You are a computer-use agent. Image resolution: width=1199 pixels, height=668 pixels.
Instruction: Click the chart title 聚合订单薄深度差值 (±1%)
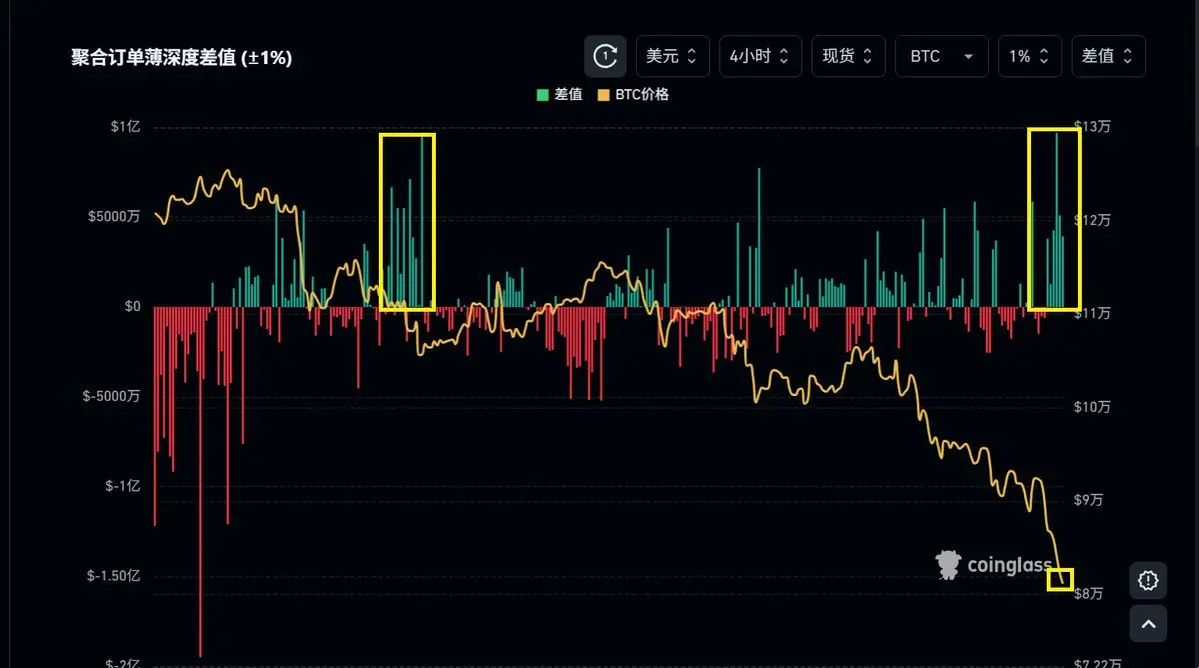pyautogui.click(x=181, y=58)
